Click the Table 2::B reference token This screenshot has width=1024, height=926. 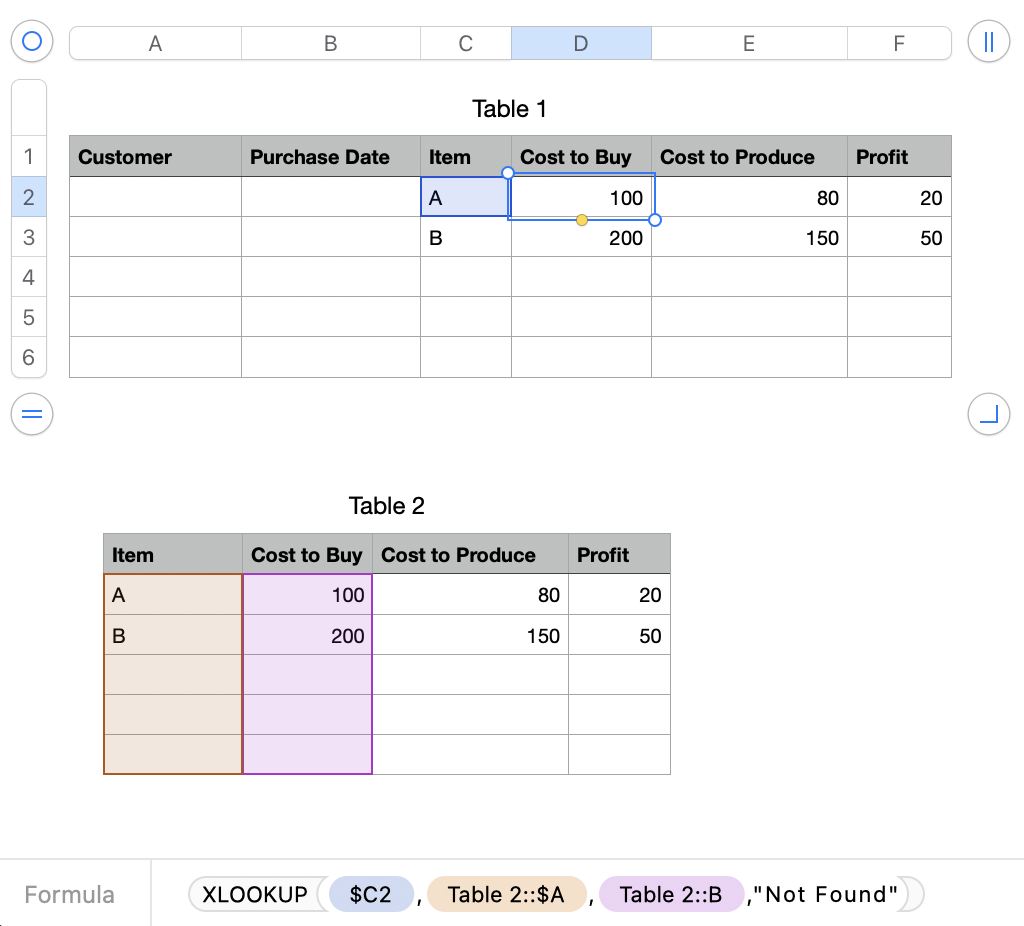coord(671,894)
